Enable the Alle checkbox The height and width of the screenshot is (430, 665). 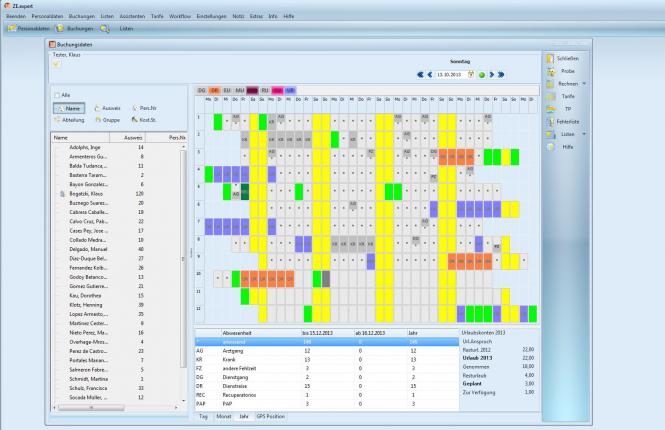click(x=57, y=95)
